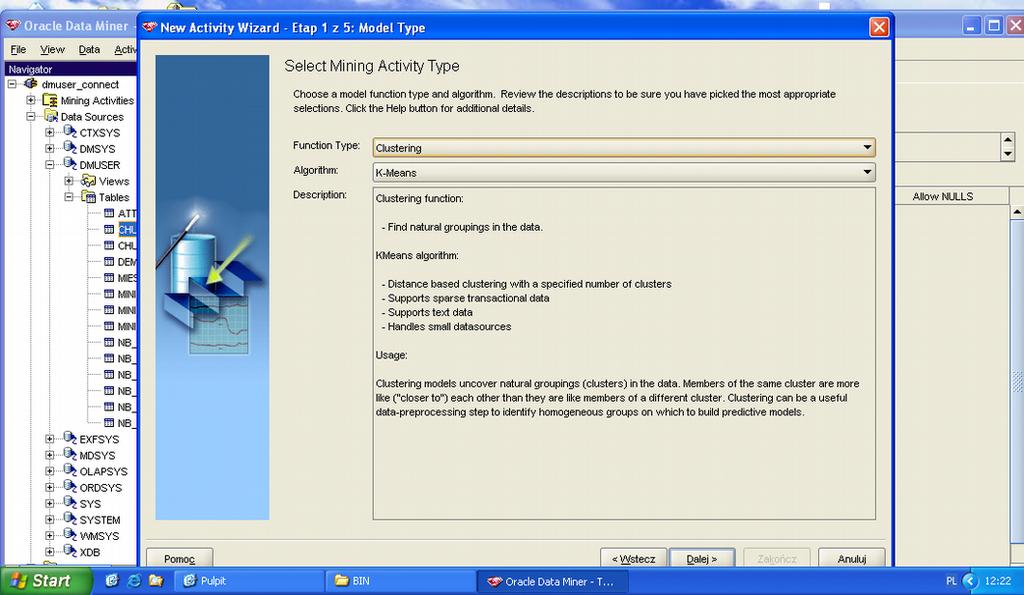Open the Algorithm dropdown

pyautogui.click(x=867, y=172)
